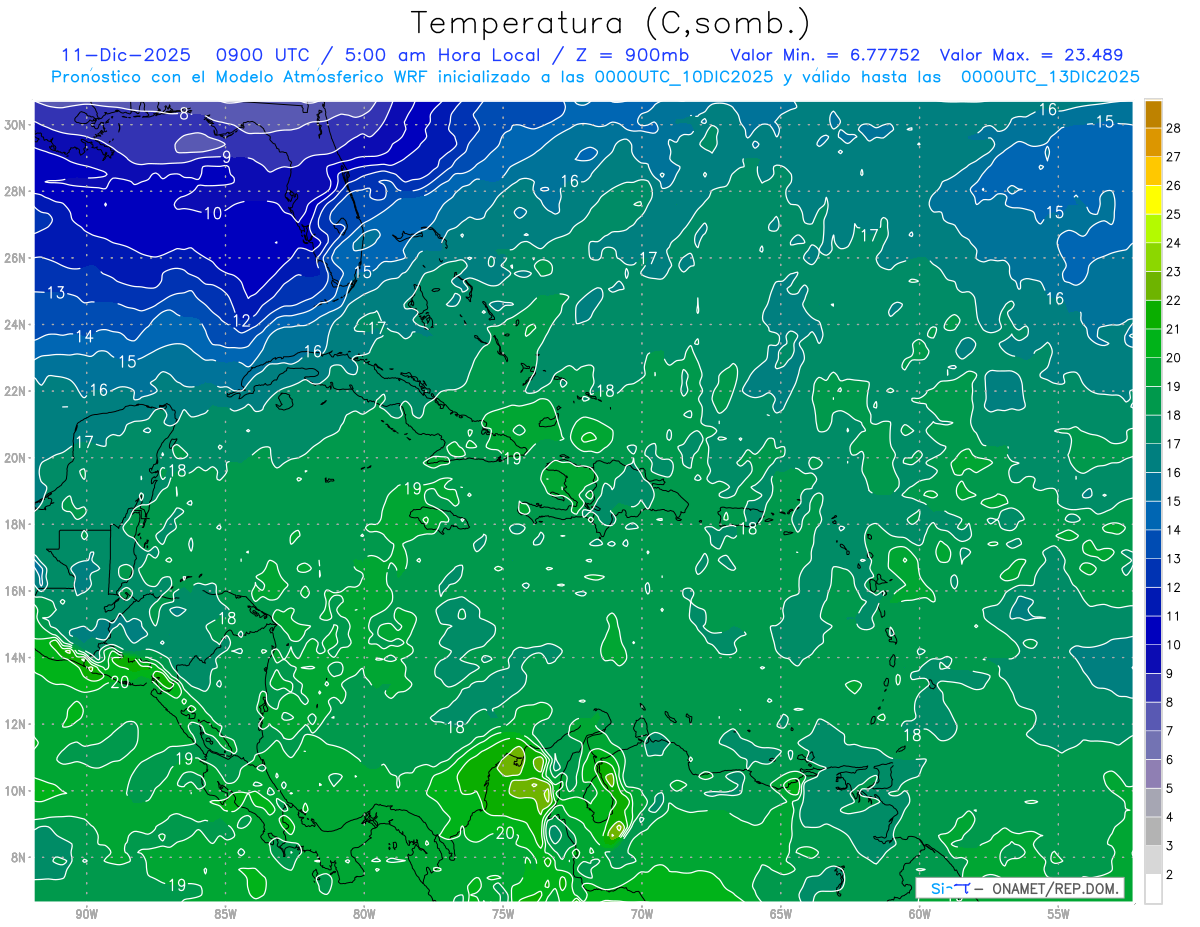Click the '12' contour label on the map
Image resolution: width=1200 pixels, height=927 pixels.
[241, 321]
